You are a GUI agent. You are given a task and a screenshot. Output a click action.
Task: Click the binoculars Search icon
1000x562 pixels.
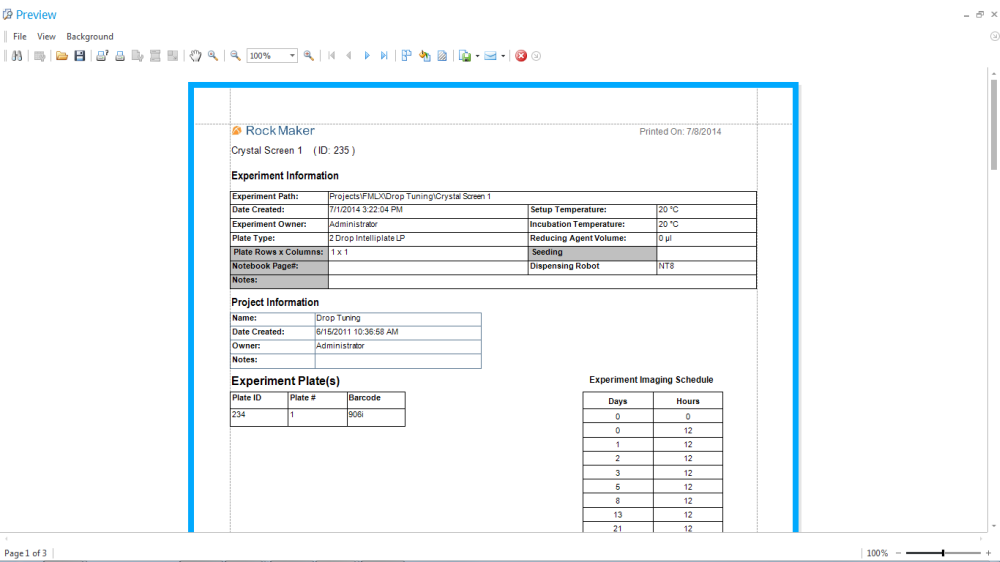pyautogui.click(x=17, y=56)
